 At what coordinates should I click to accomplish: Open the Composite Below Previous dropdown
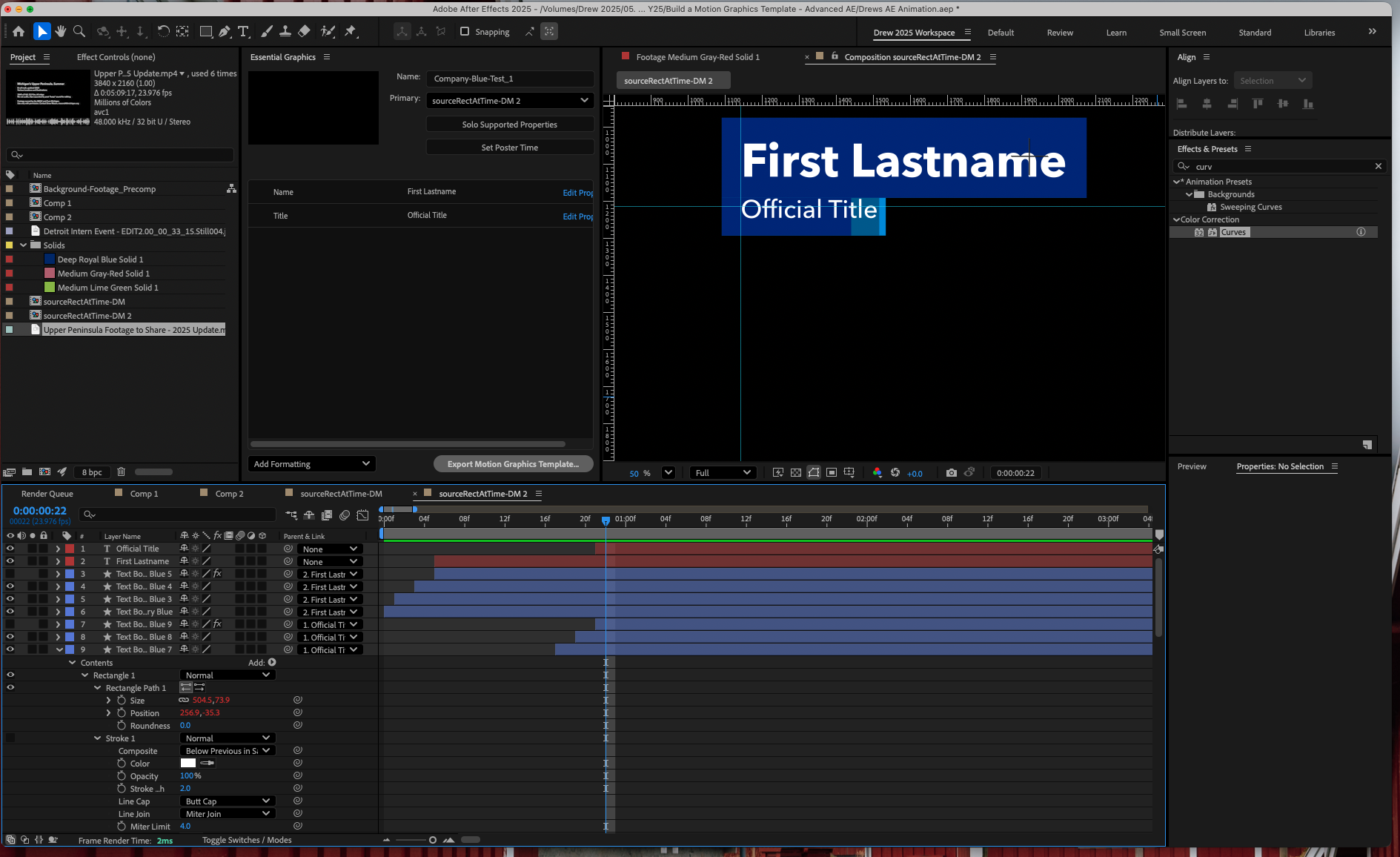tap(228, 751)
